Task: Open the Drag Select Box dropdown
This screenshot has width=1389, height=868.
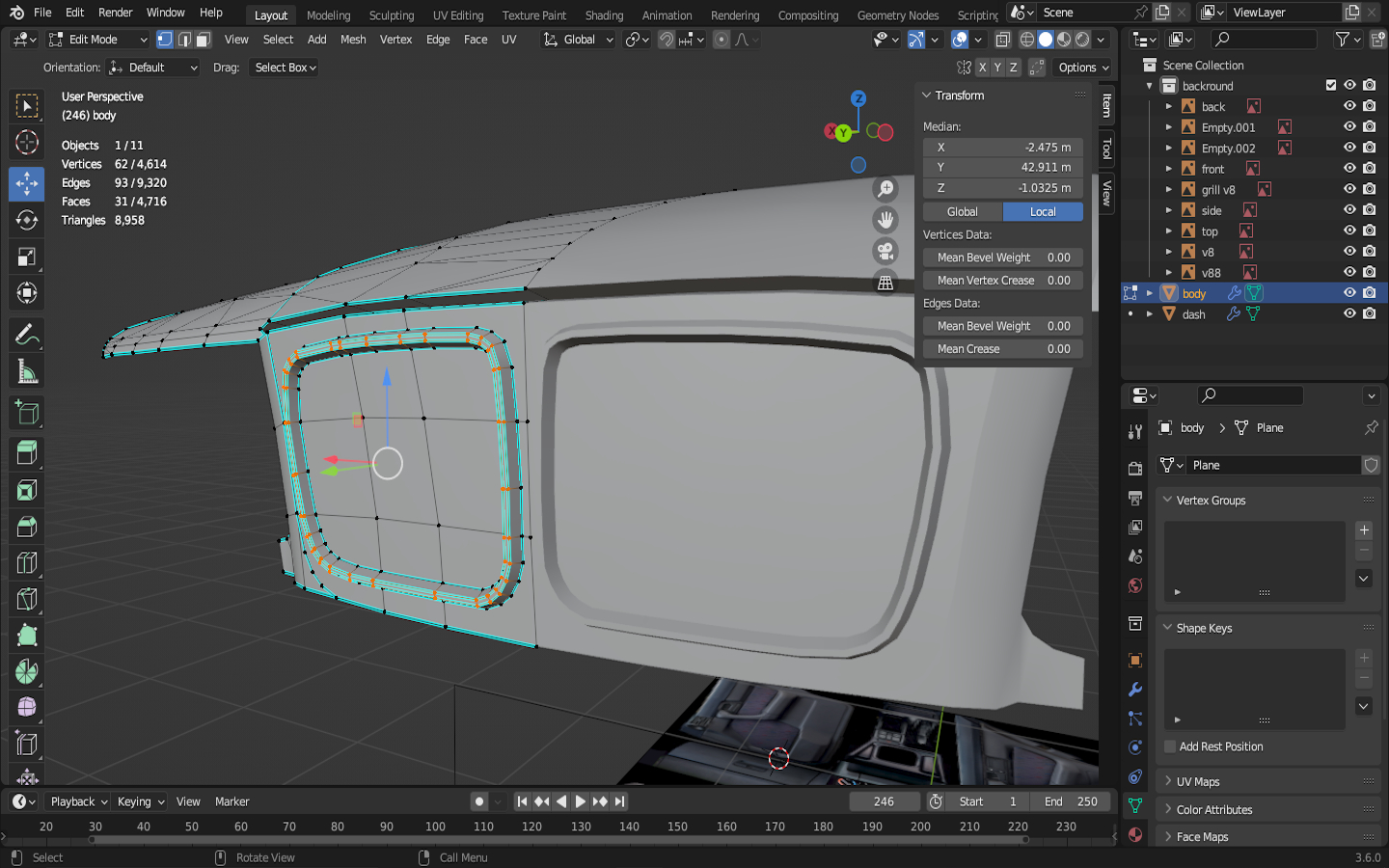Action: 285,68
